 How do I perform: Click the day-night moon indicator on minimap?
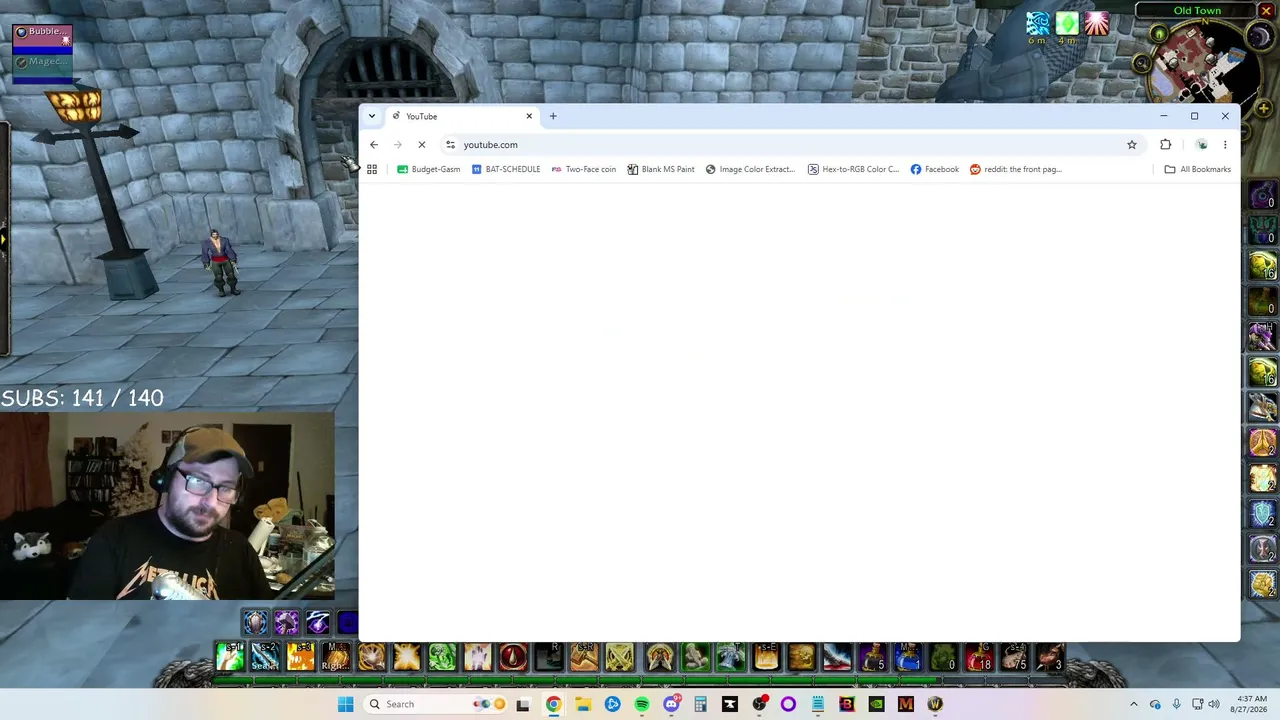tap(1258, 36)
